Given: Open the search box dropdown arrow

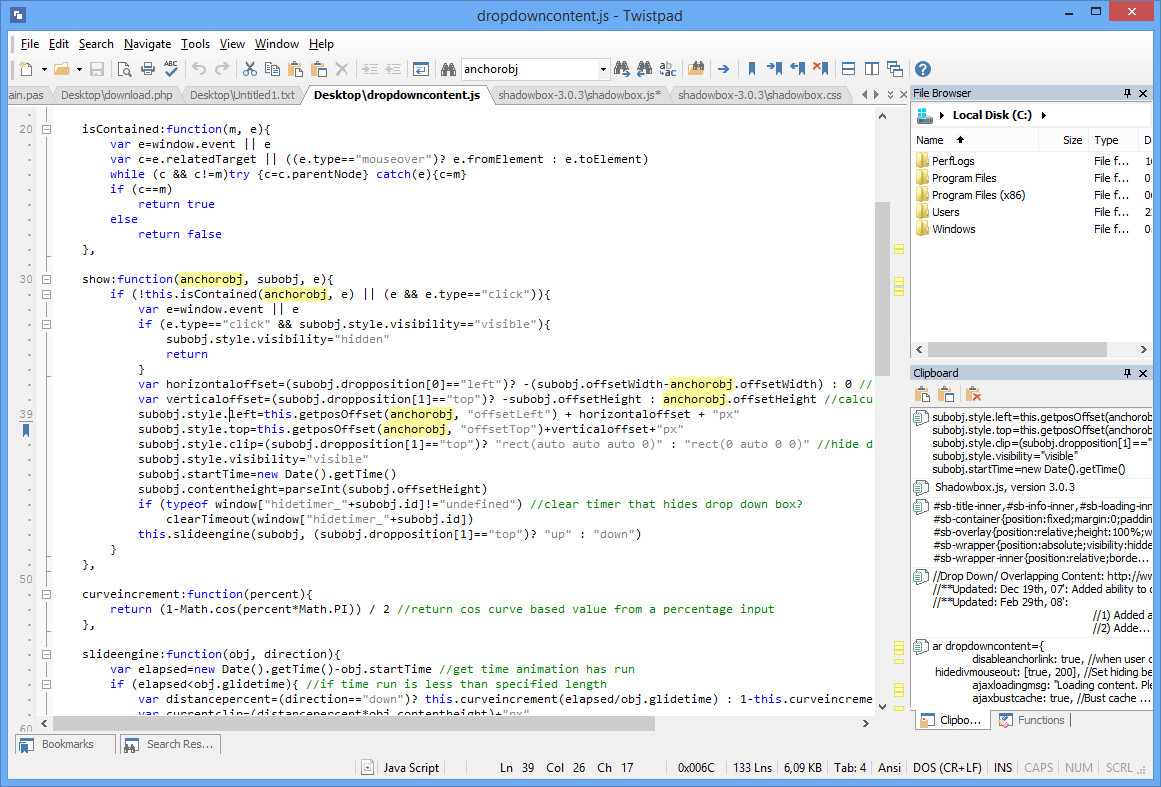Looking at the screenshot, I should (603, 70).
